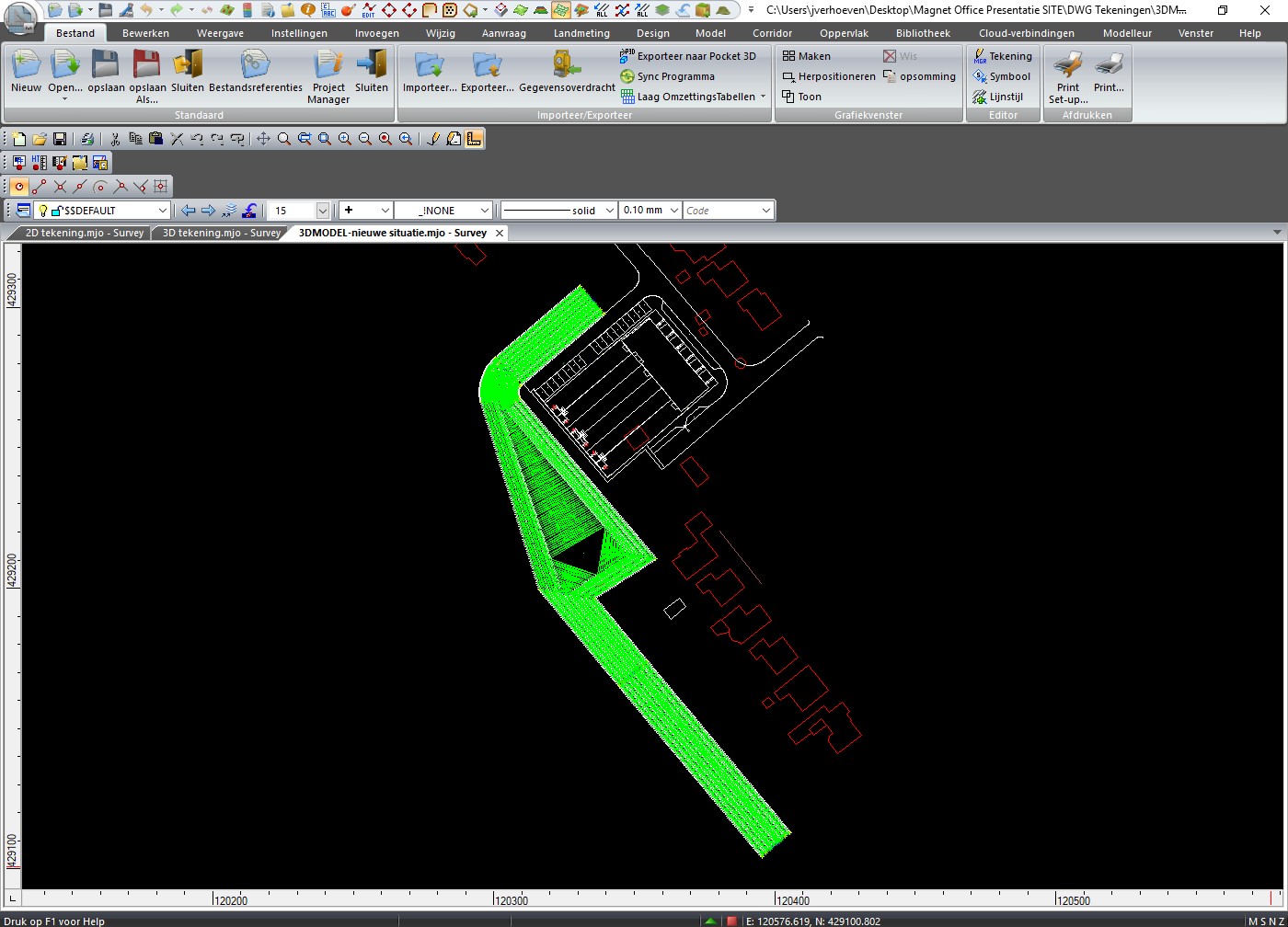Image resolution: width=1288 pixels, height=927 pixels.
Task: Toggle the grid snap button
Action: pos(161,187)
